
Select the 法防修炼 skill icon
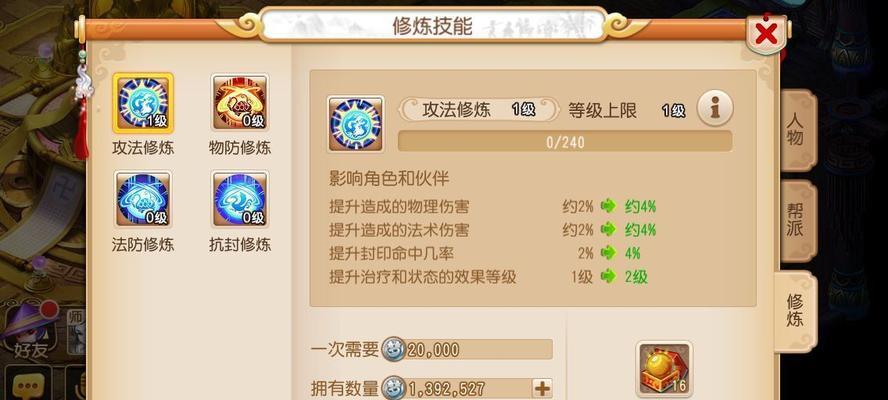[143, 199]
